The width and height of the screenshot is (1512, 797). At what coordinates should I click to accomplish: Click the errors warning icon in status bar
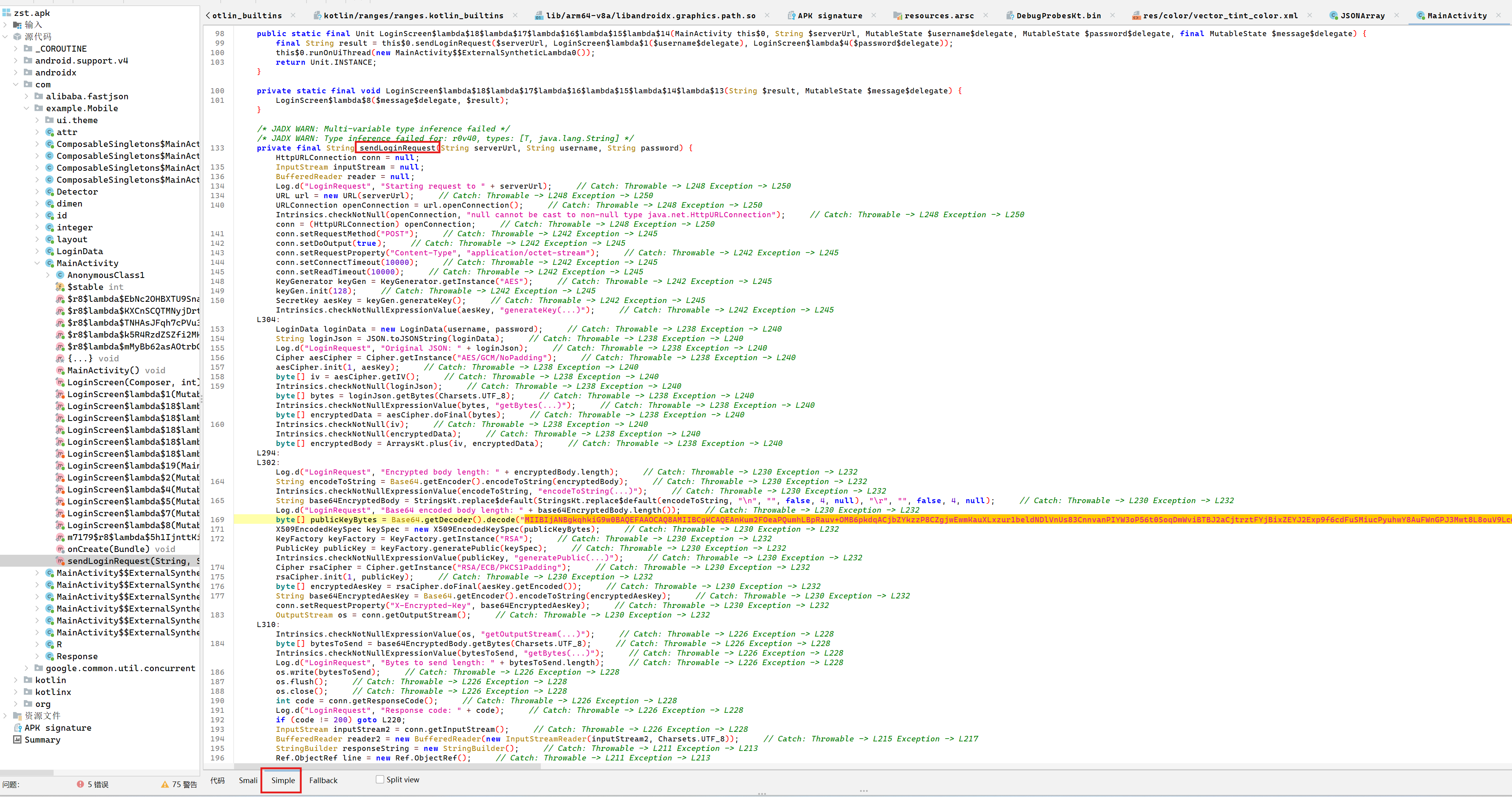pos(81,784)
